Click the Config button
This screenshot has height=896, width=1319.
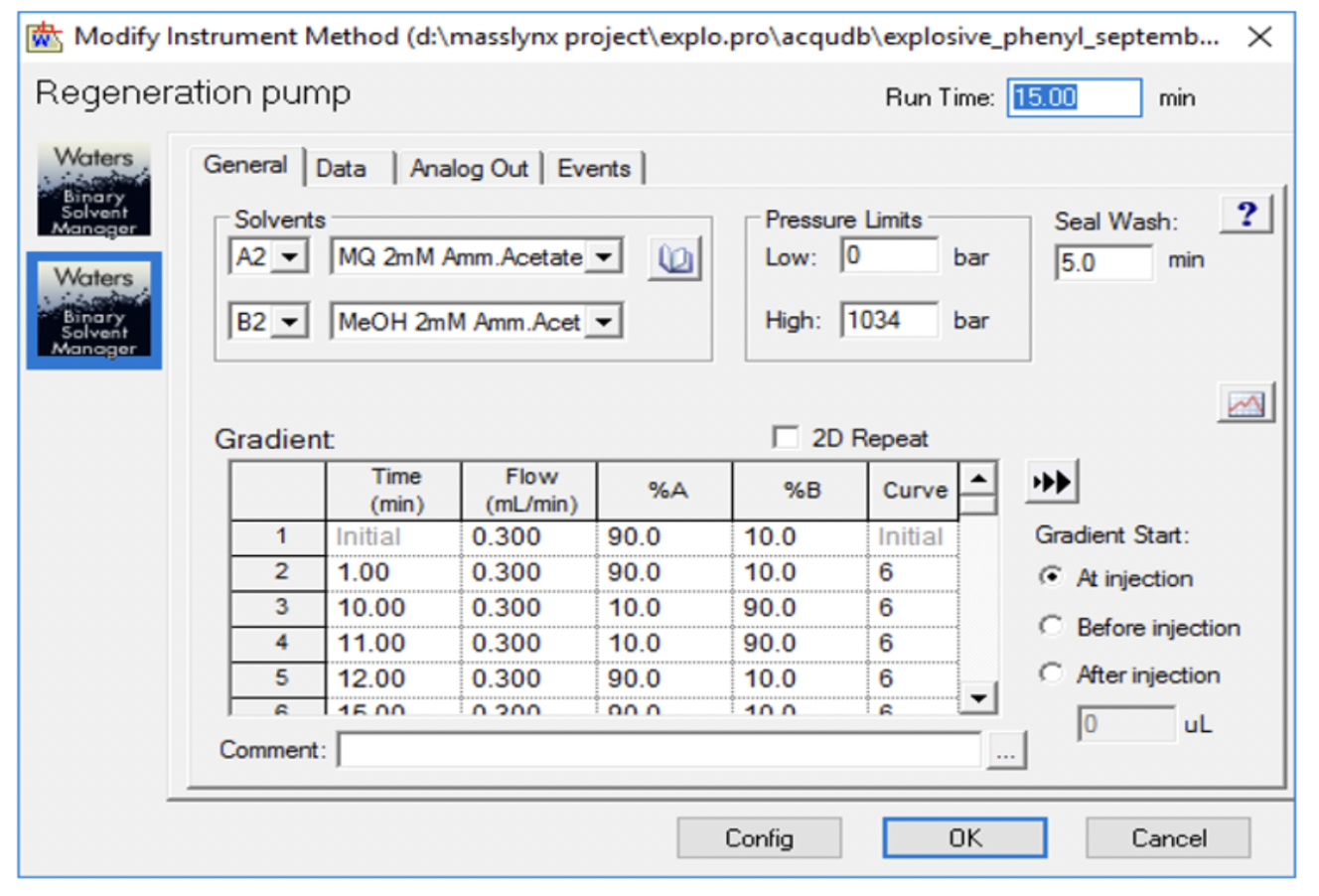[759, 838]
